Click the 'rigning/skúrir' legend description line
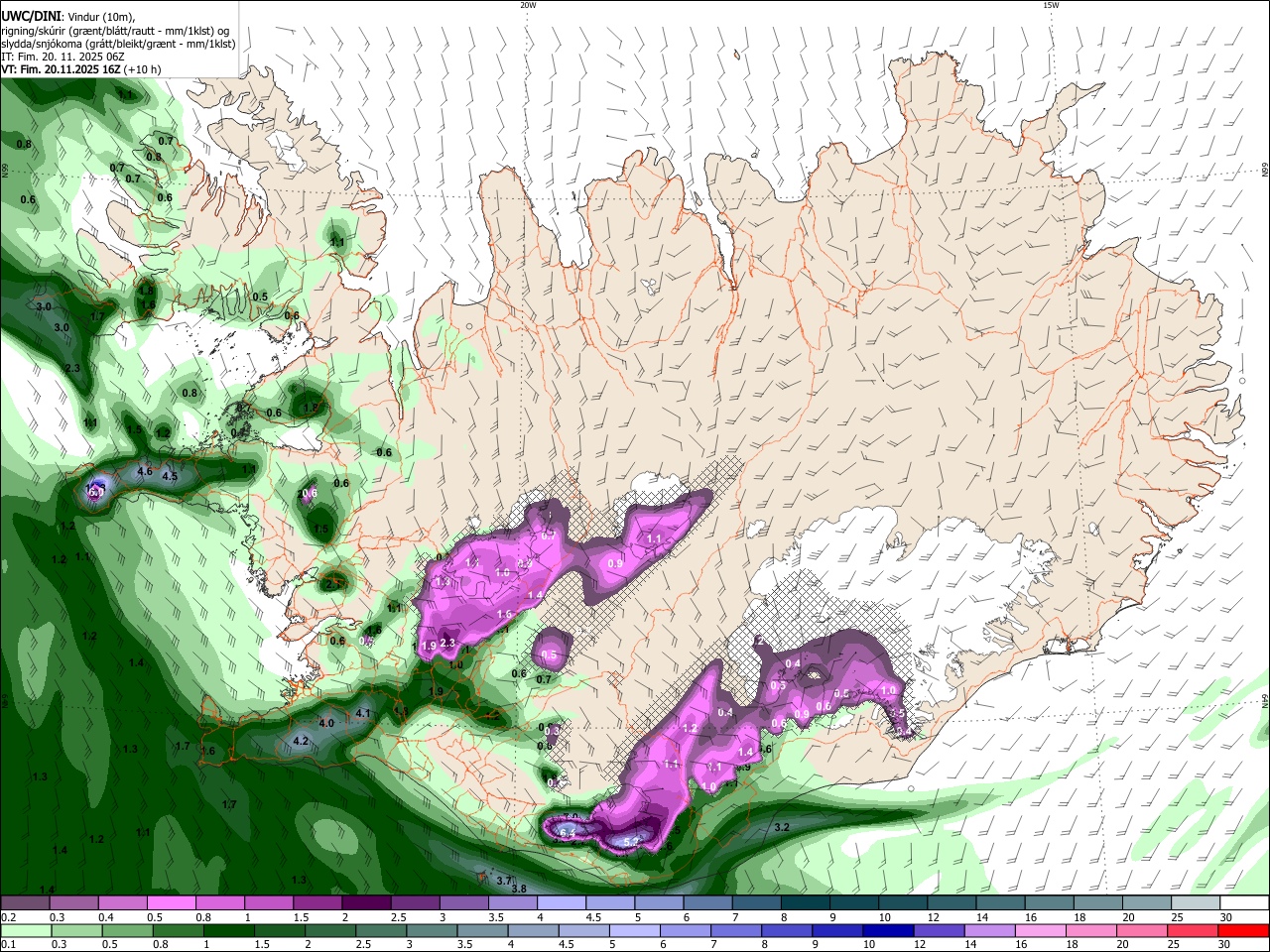Viewport: 1270px width, 952px height. 115,31
